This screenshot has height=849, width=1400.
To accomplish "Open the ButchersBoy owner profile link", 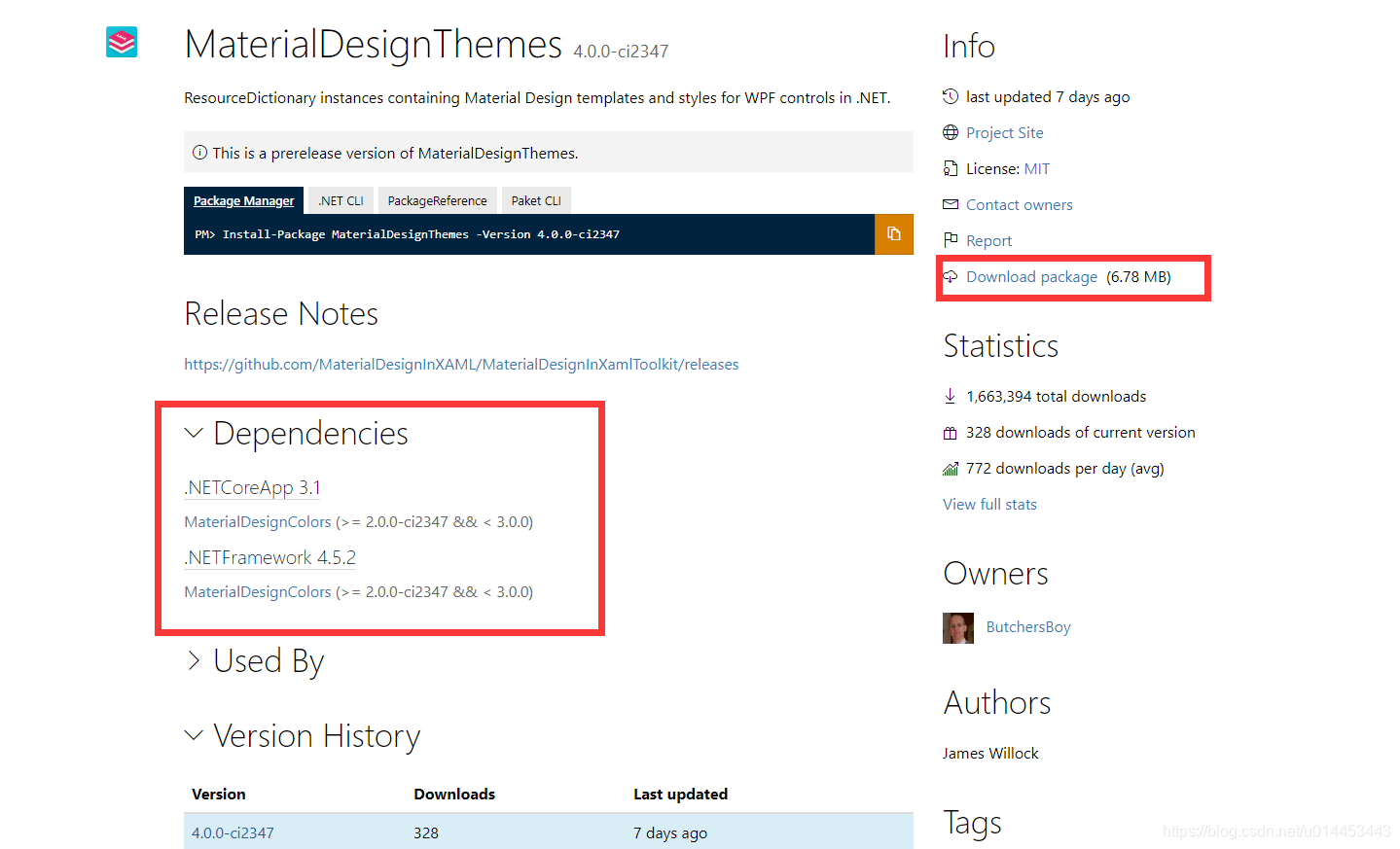I will pos(1028,627).
